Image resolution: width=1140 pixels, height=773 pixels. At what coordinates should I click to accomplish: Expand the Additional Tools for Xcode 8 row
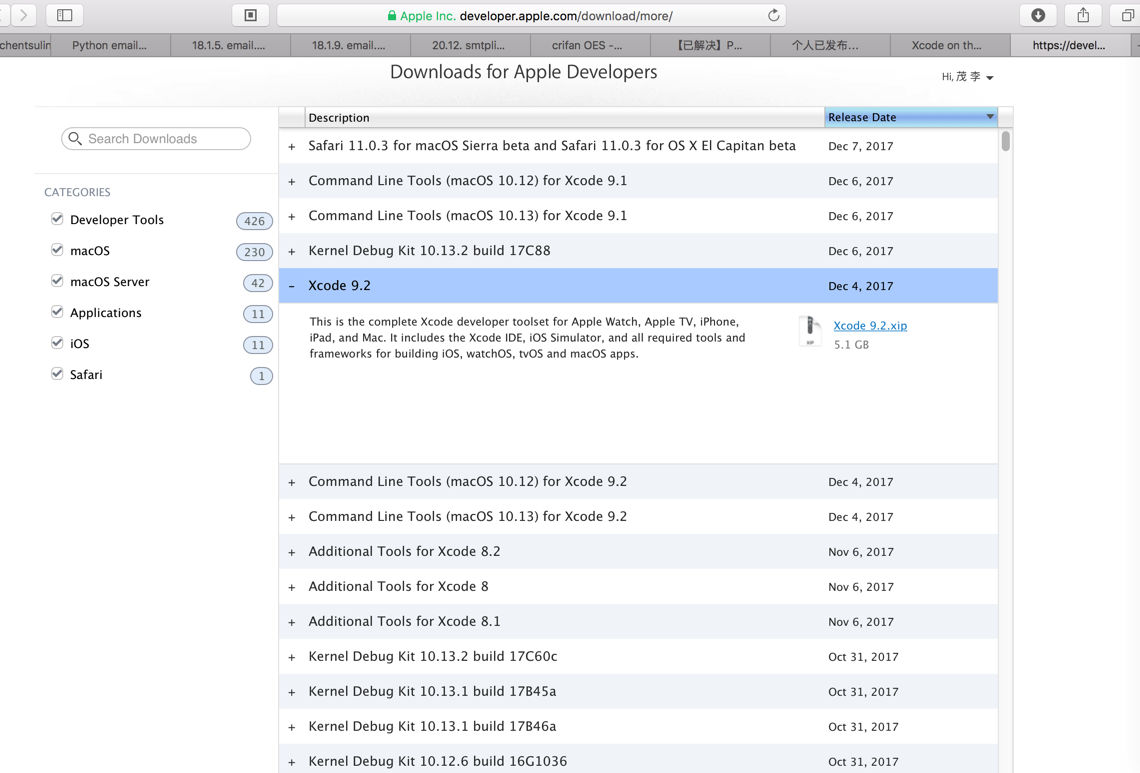[292, 588]
